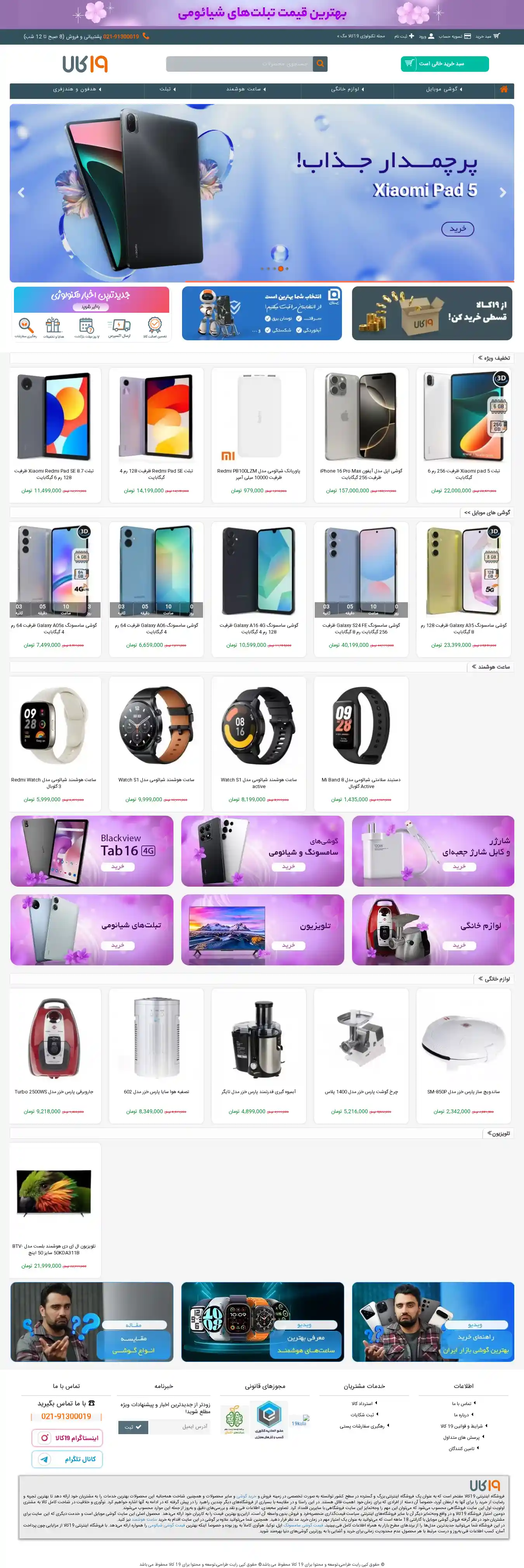Click the product search input field
The image size is (524, 1568).
(x=239, y=63)
